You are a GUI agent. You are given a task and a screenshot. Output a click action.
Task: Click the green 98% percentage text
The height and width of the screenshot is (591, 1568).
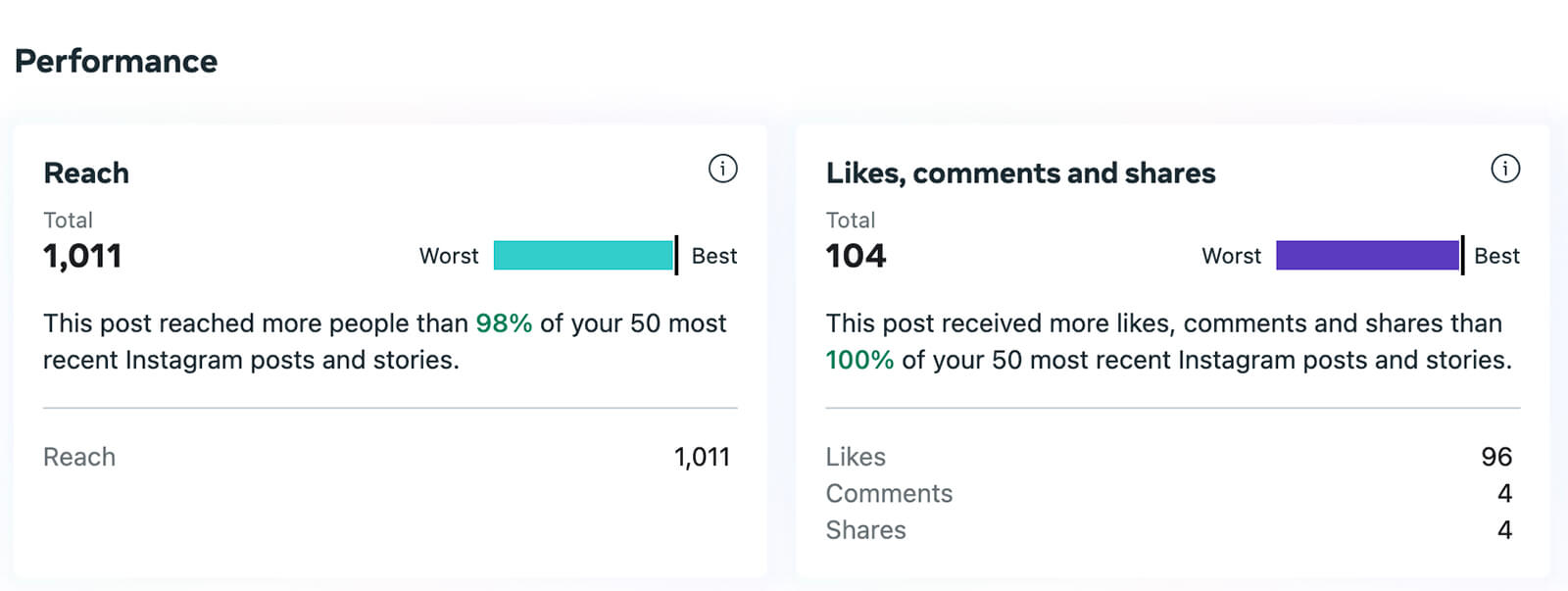504,323
